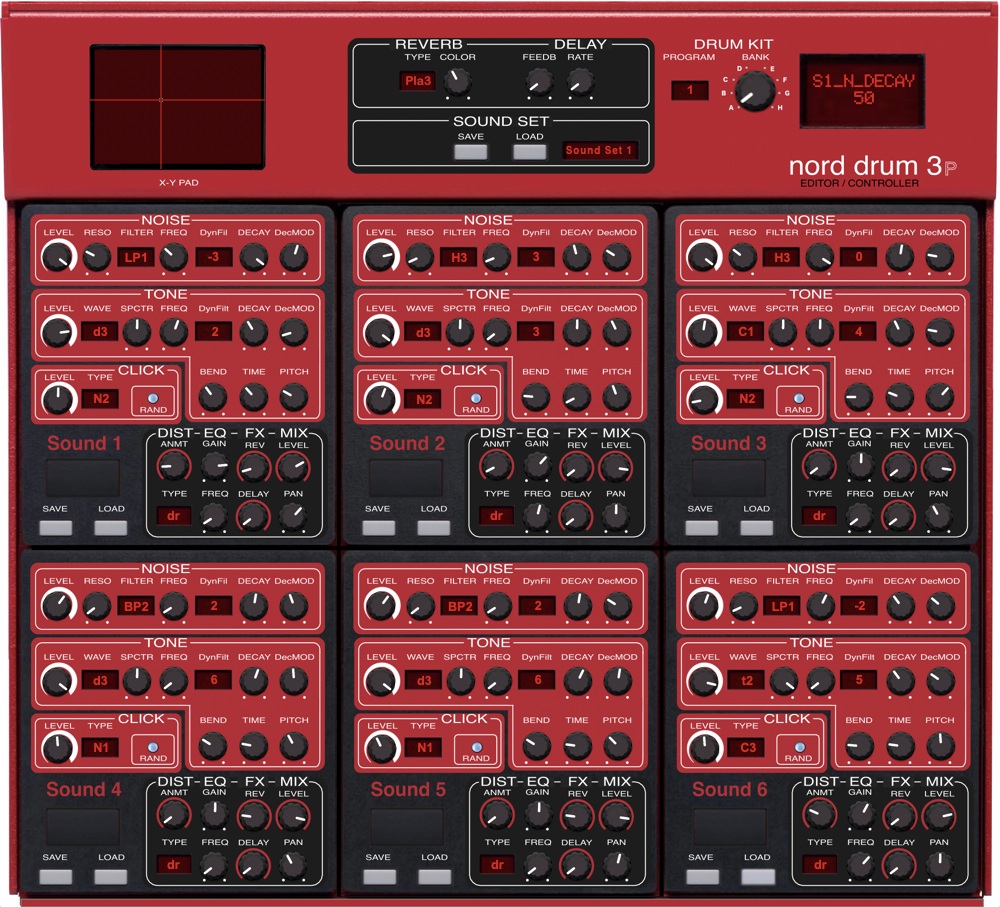1000x907 pixels.
Task: Click Sound 4 tone DECAY knob
Action: pyautogui.click(x=253, y=681)
